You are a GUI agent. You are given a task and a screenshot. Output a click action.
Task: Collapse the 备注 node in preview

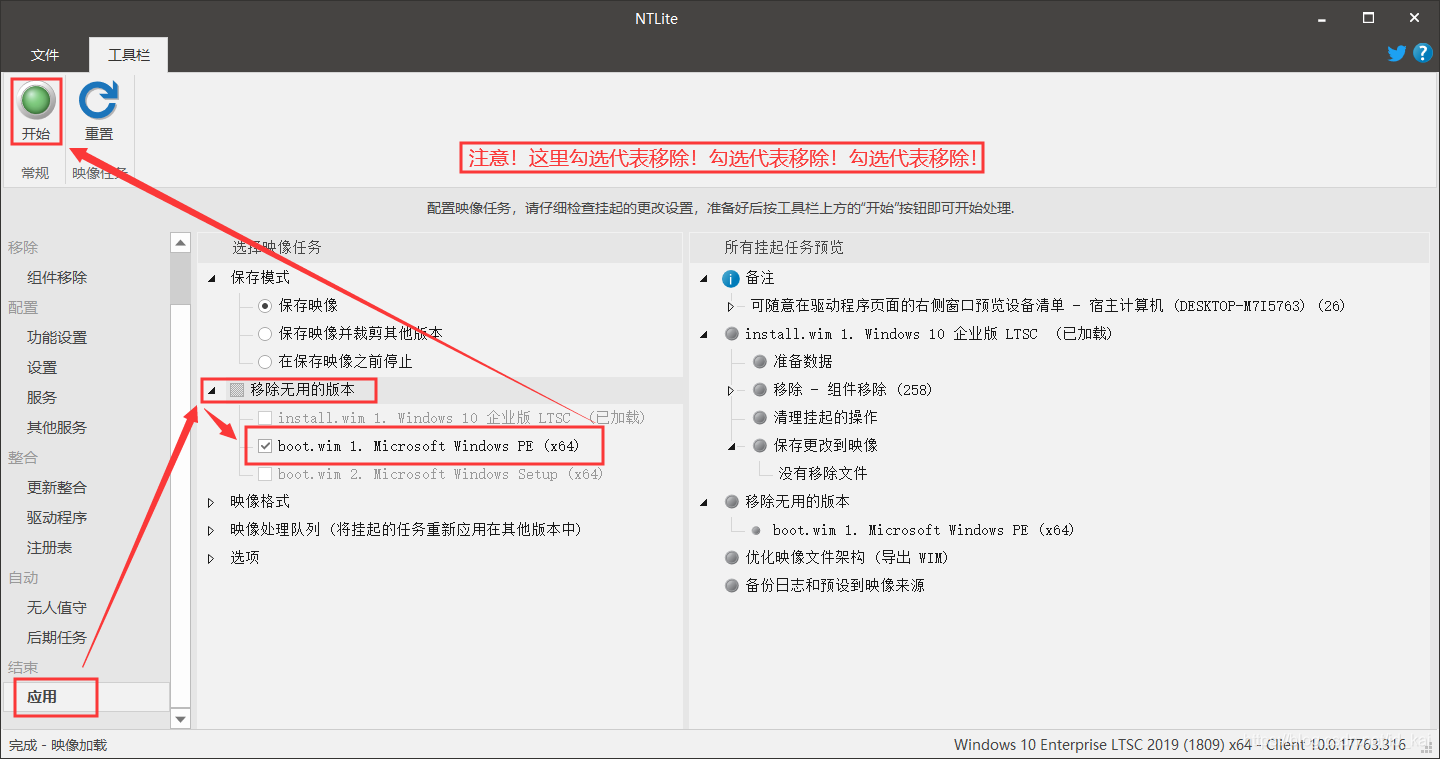[x=705, y=278]
